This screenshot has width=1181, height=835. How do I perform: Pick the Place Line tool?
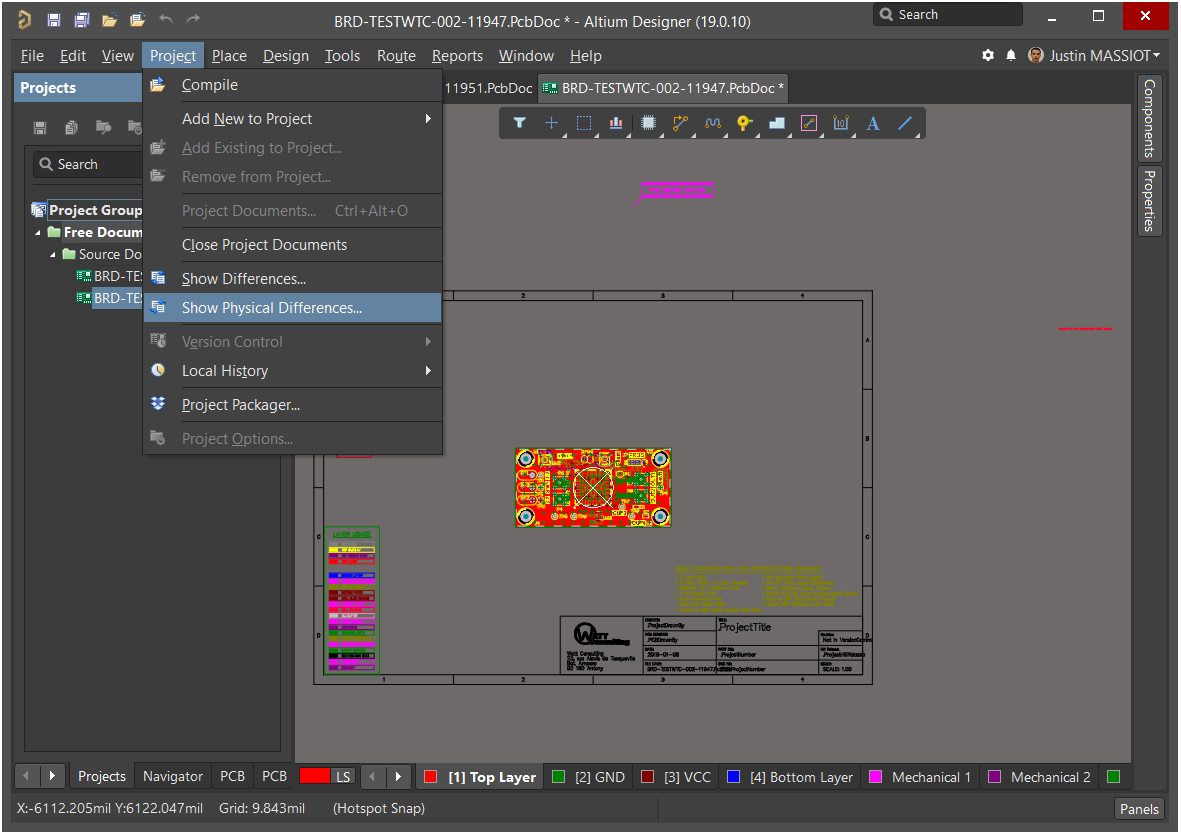[x=905, y=123]
